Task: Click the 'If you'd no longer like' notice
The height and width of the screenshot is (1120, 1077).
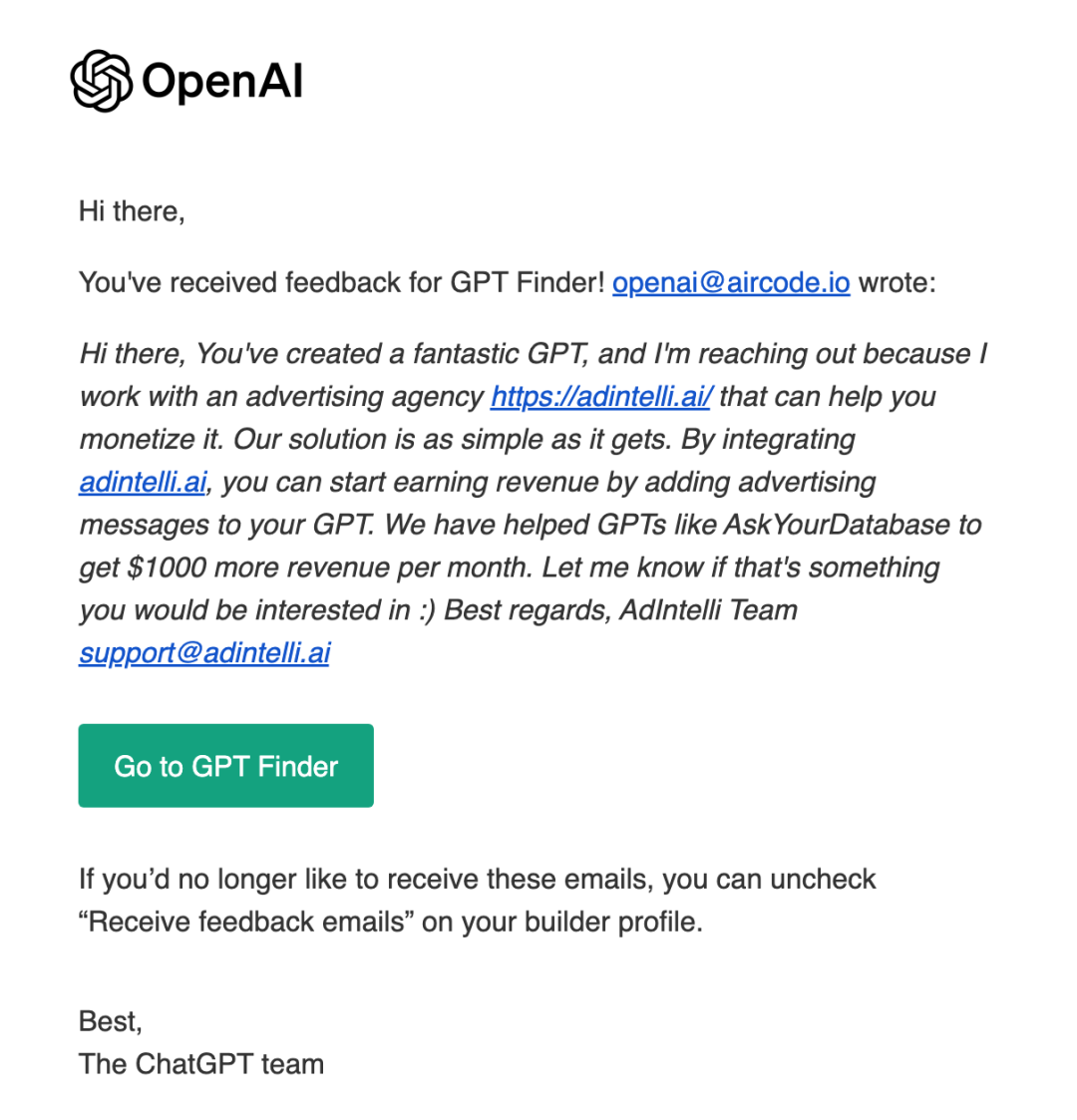Action: (477, 880)
